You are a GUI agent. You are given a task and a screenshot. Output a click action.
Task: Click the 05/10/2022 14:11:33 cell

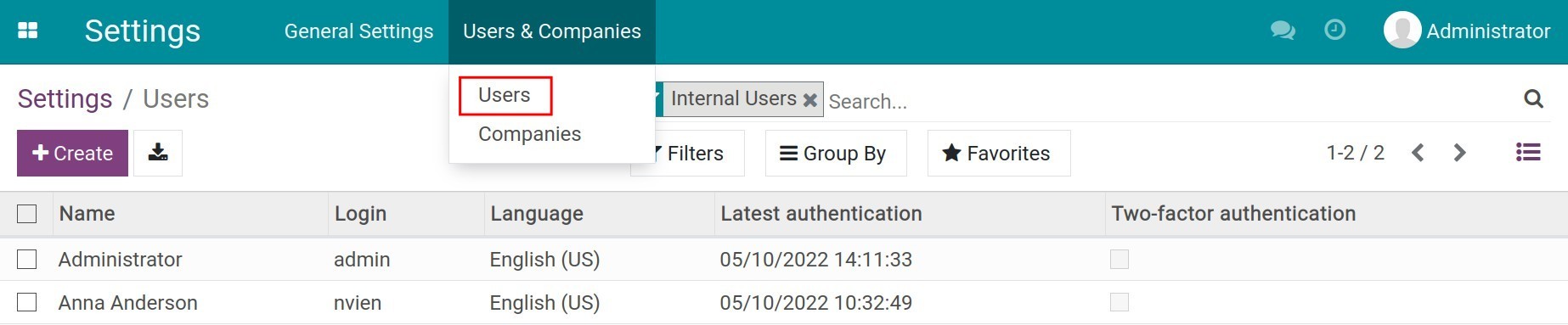click(816, 260)
